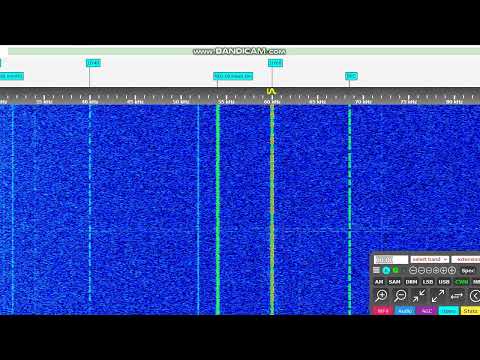Open the extension dropdown menu

(x=466, y=259)
